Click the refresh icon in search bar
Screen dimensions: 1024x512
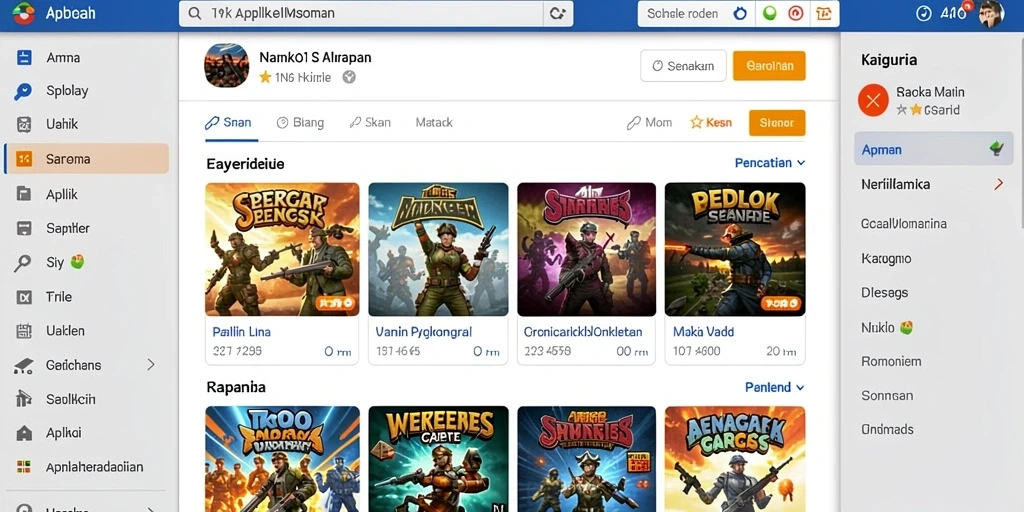(557, 13)
